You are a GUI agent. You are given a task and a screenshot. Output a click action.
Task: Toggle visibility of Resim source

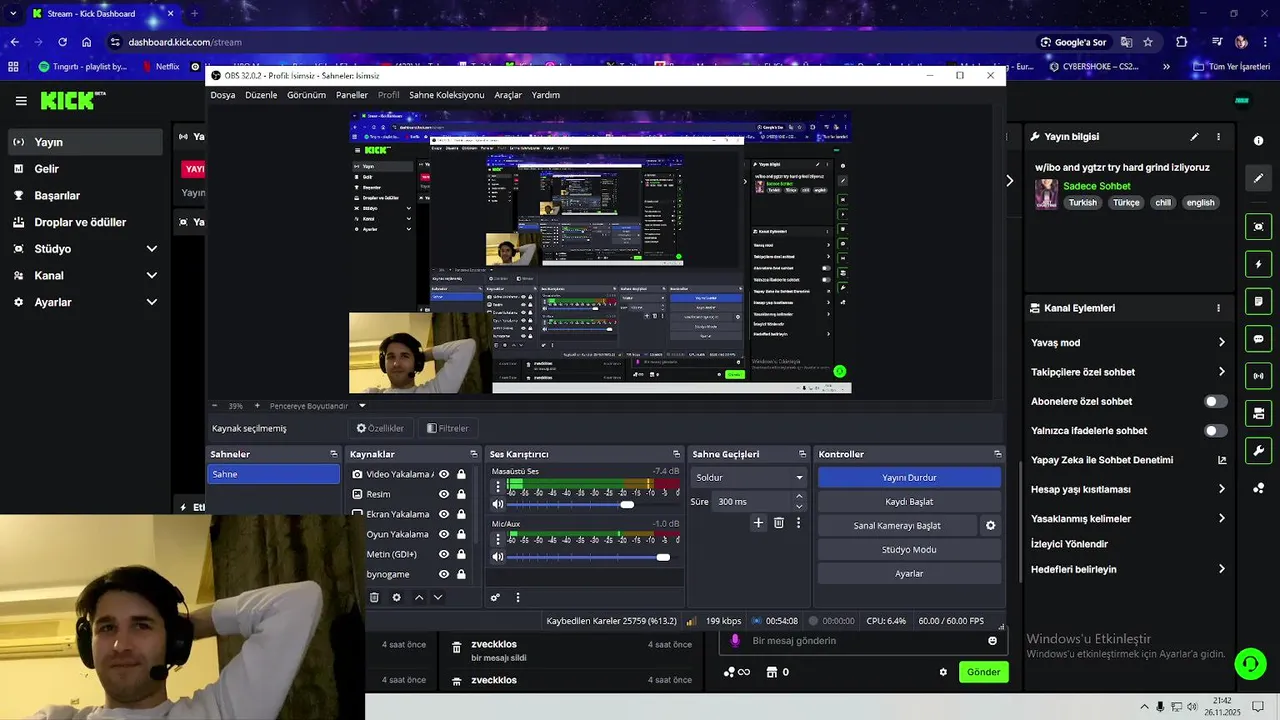(444, 494)
